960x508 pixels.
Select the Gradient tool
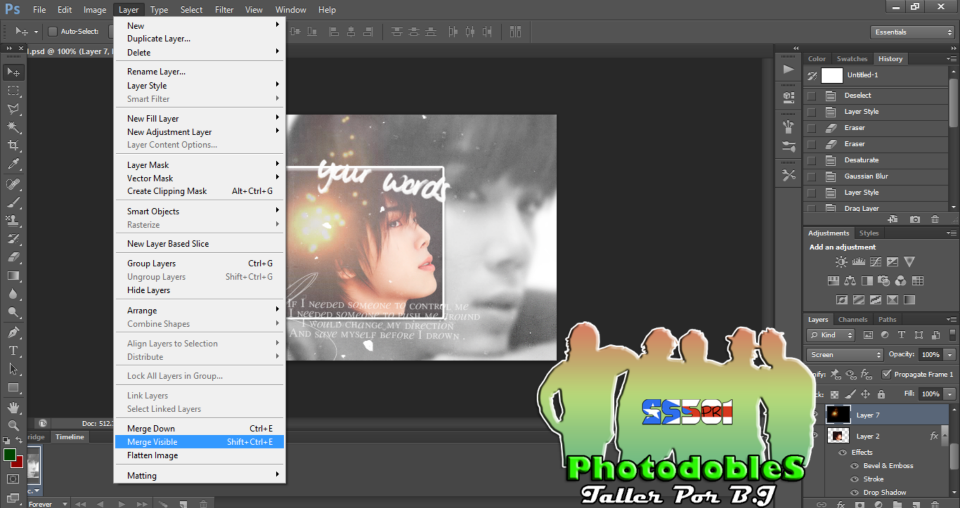pyautogui.click(x=13, y=275)
